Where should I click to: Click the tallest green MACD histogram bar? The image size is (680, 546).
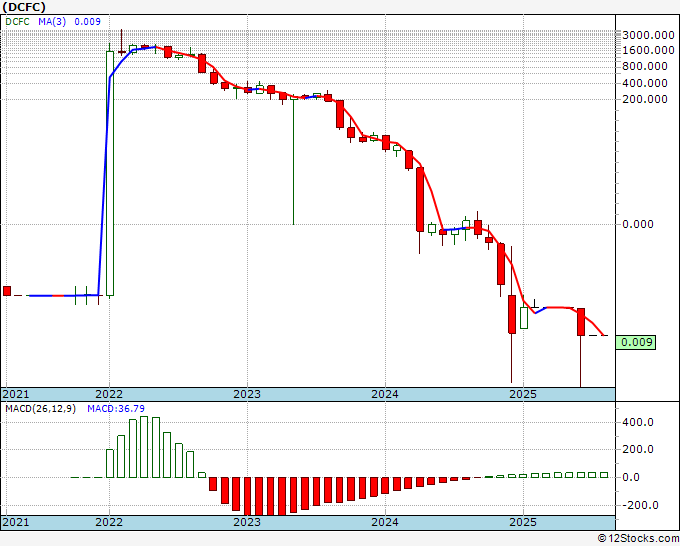(x=144, y=447)
